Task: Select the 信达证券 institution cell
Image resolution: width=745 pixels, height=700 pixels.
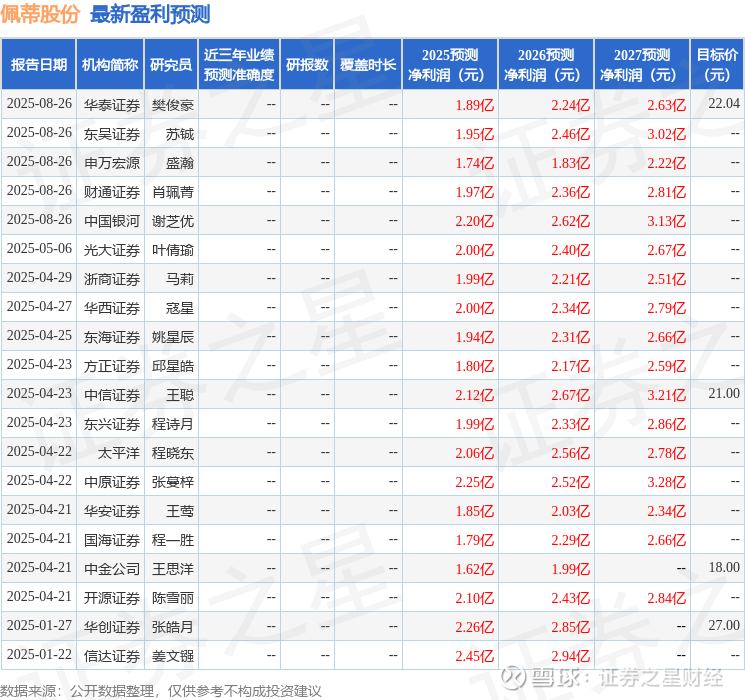Action: 112,656
